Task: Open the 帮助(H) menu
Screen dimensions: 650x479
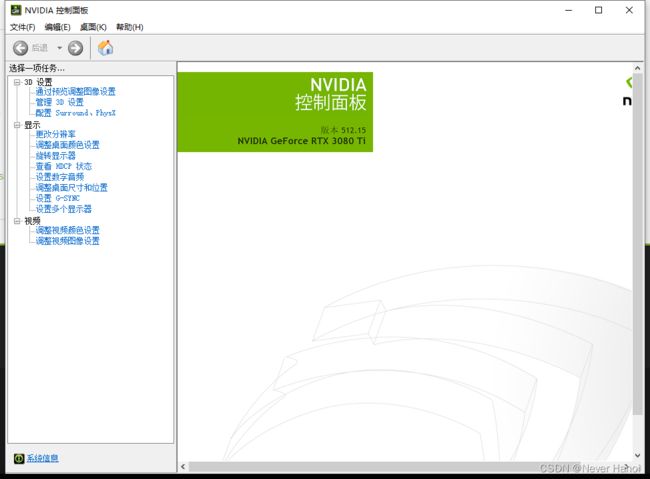Action: tap(130, 27)
